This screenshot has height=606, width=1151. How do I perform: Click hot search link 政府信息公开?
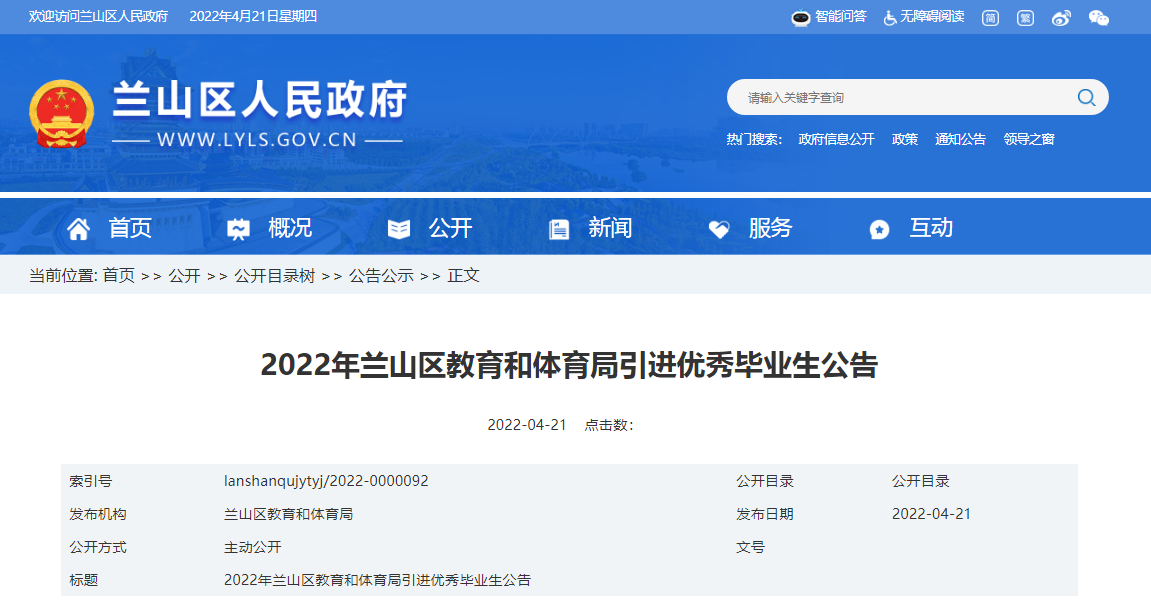(x=836, y=139)
